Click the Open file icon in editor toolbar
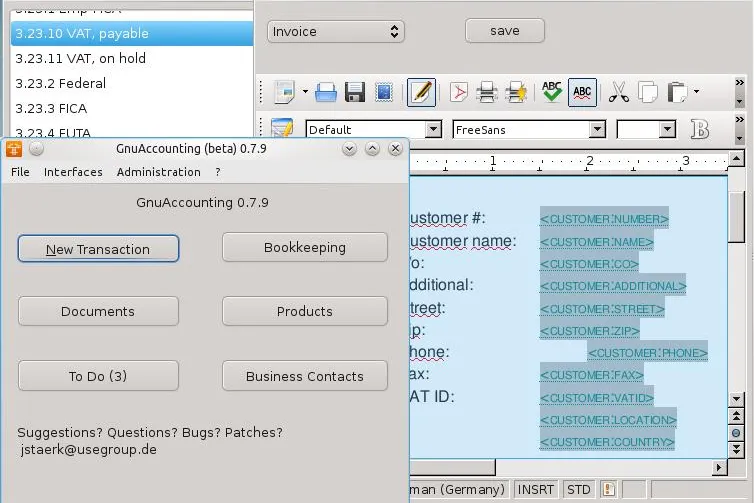754x503 pixels. coord(326,92)
